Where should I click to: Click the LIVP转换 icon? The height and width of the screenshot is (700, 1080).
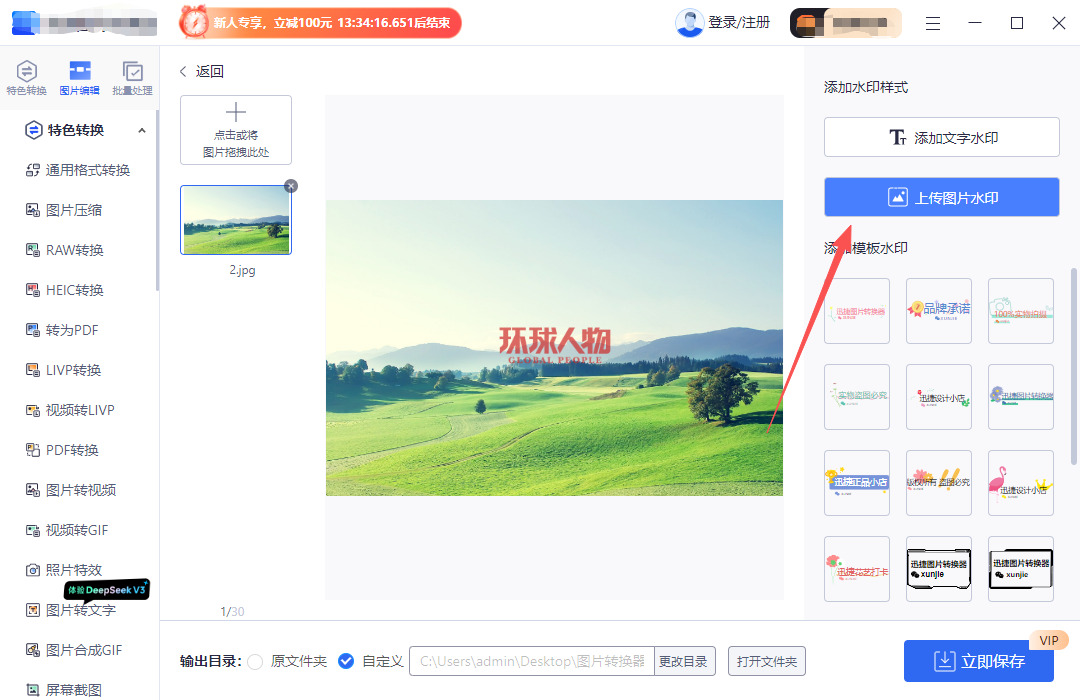coord(32,370)
